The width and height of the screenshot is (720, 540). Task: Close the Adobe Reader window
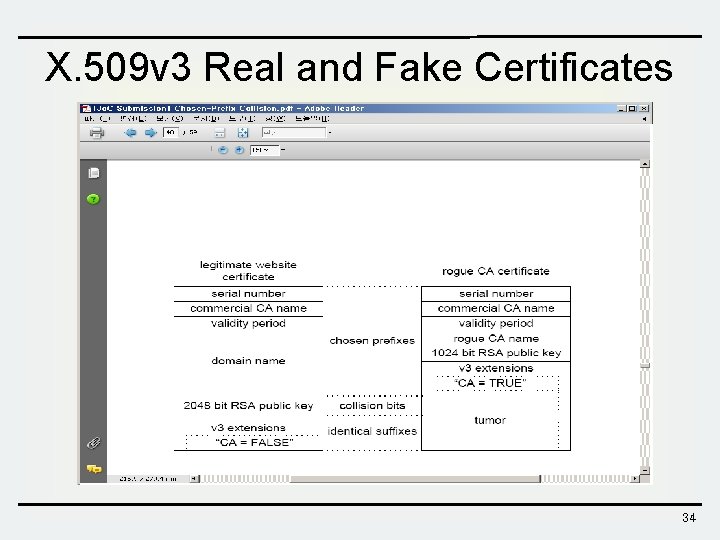[x=644, y=108]
